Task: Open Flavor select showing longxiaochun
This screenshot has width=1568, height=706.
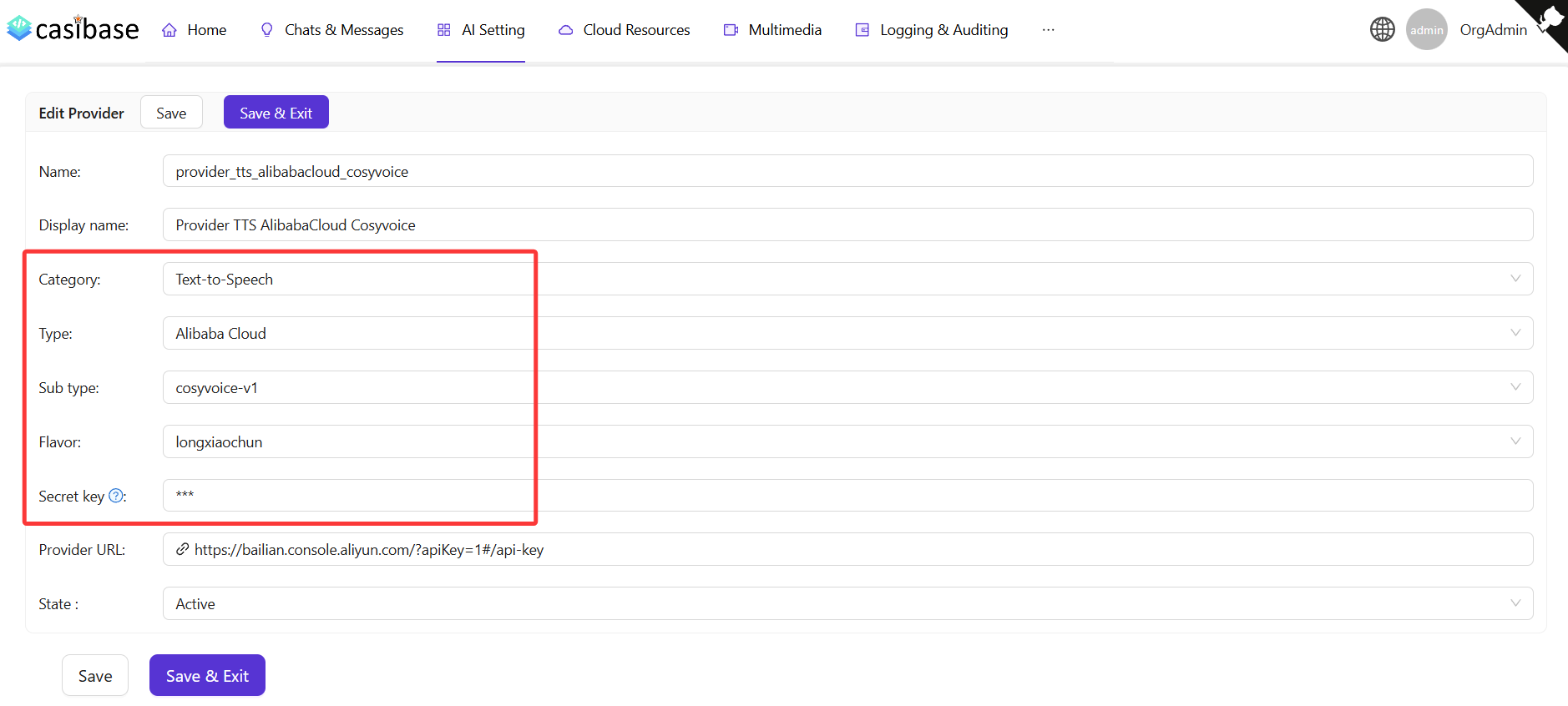Action: 847,441
